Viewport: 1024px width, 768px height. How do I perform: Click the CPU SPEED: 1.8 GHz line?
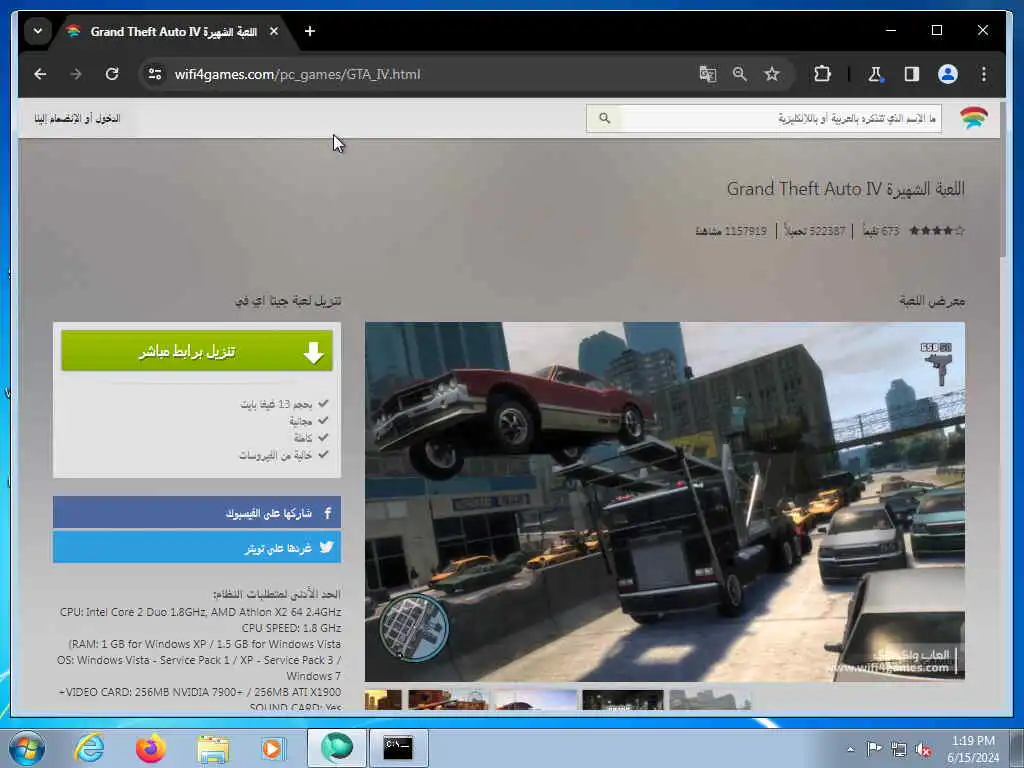291,628
